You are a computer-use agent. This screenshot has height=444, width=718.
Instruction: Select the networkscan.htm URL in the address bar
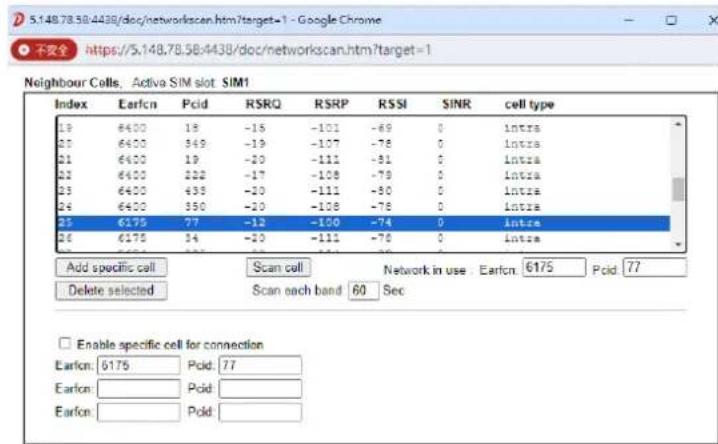point(258,49)
